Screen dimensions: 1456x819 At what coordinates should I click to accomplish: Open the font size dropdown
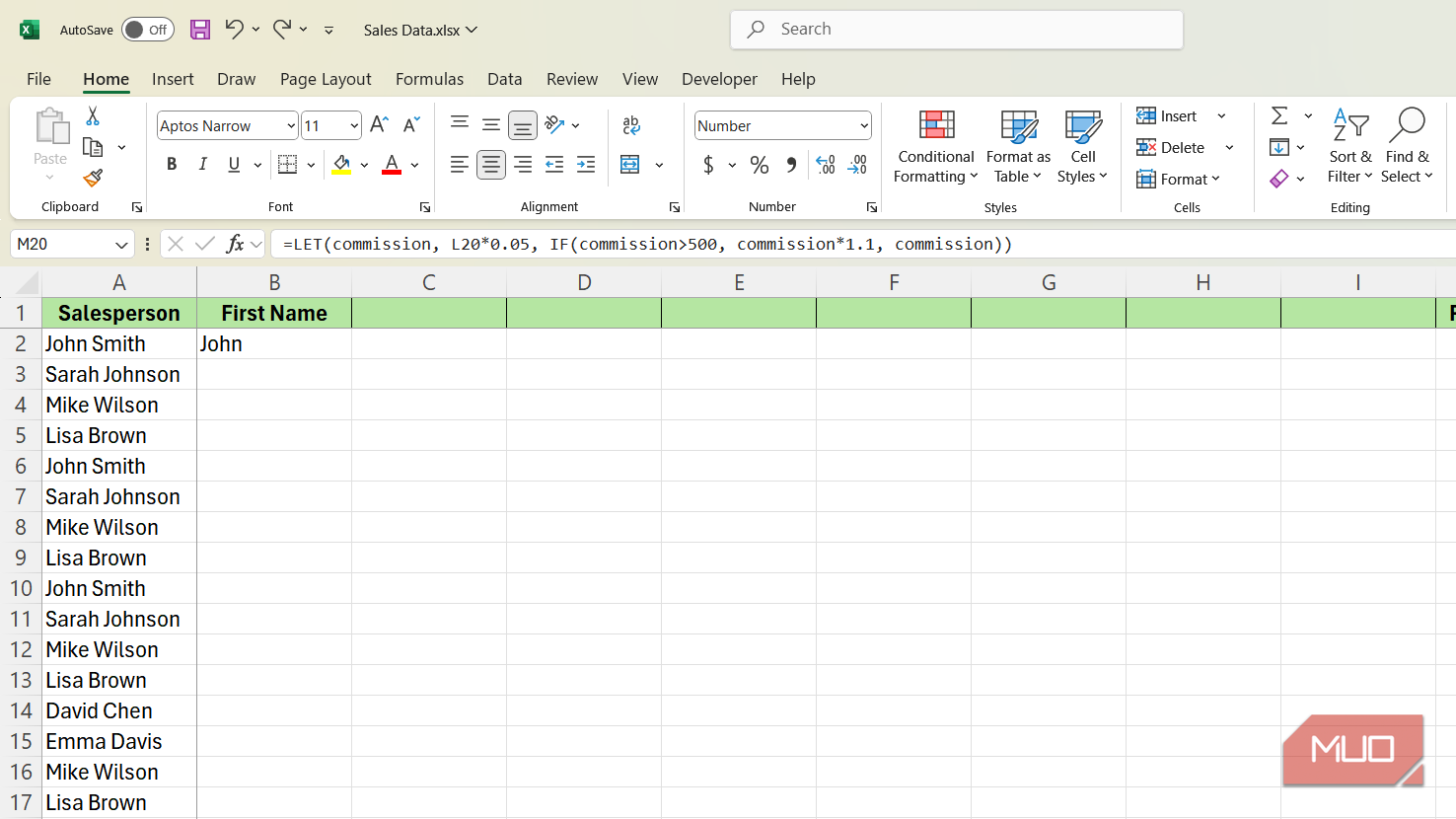pyautogui.click(x=354, y=125)
